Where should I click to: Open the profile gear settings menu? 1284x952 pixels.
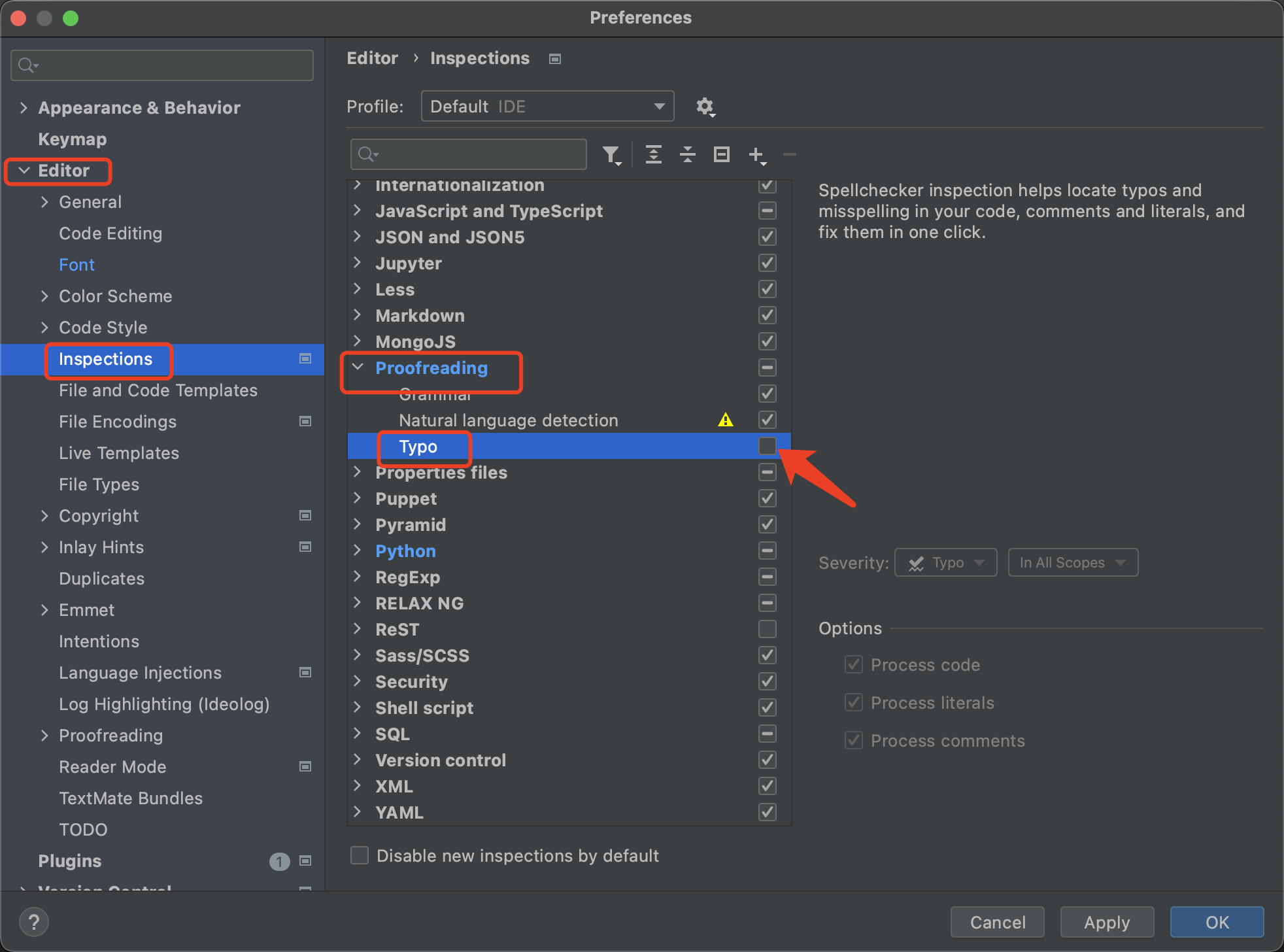705,107
